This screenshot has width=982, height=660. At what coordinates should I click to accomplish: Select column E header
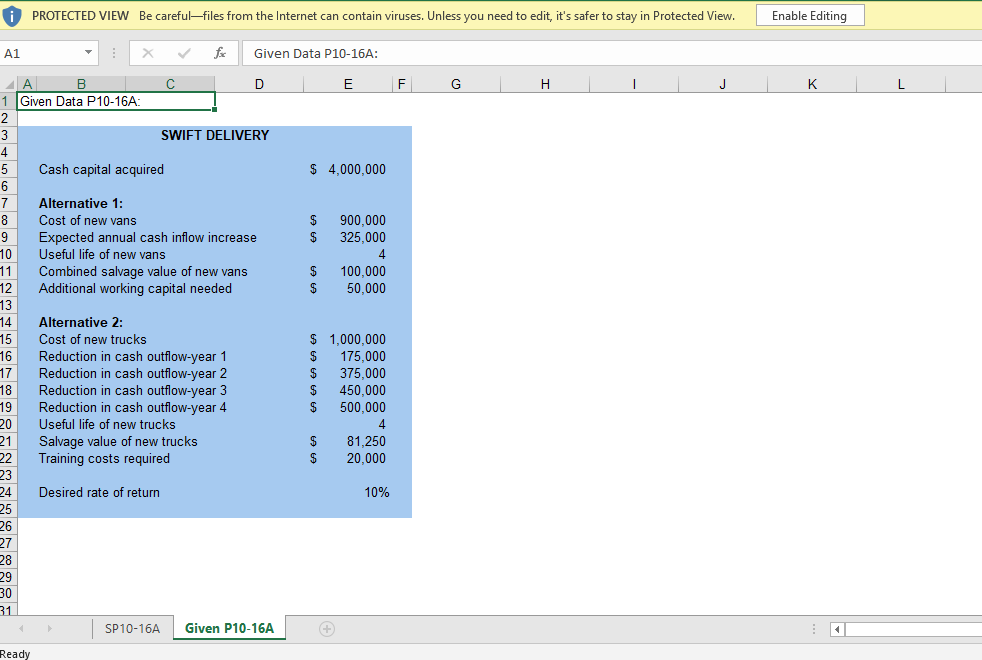tap(348, 84)
